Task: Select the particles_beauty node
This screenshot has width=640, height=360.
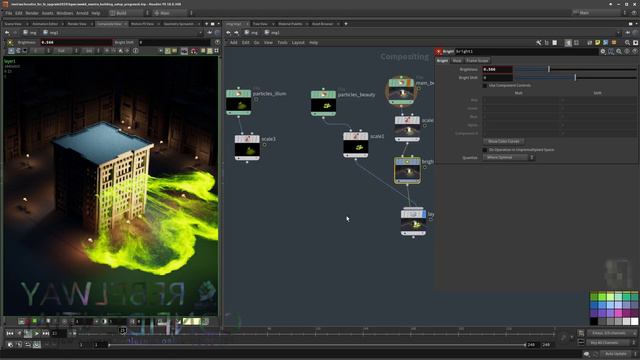Action: click(323, 103)
